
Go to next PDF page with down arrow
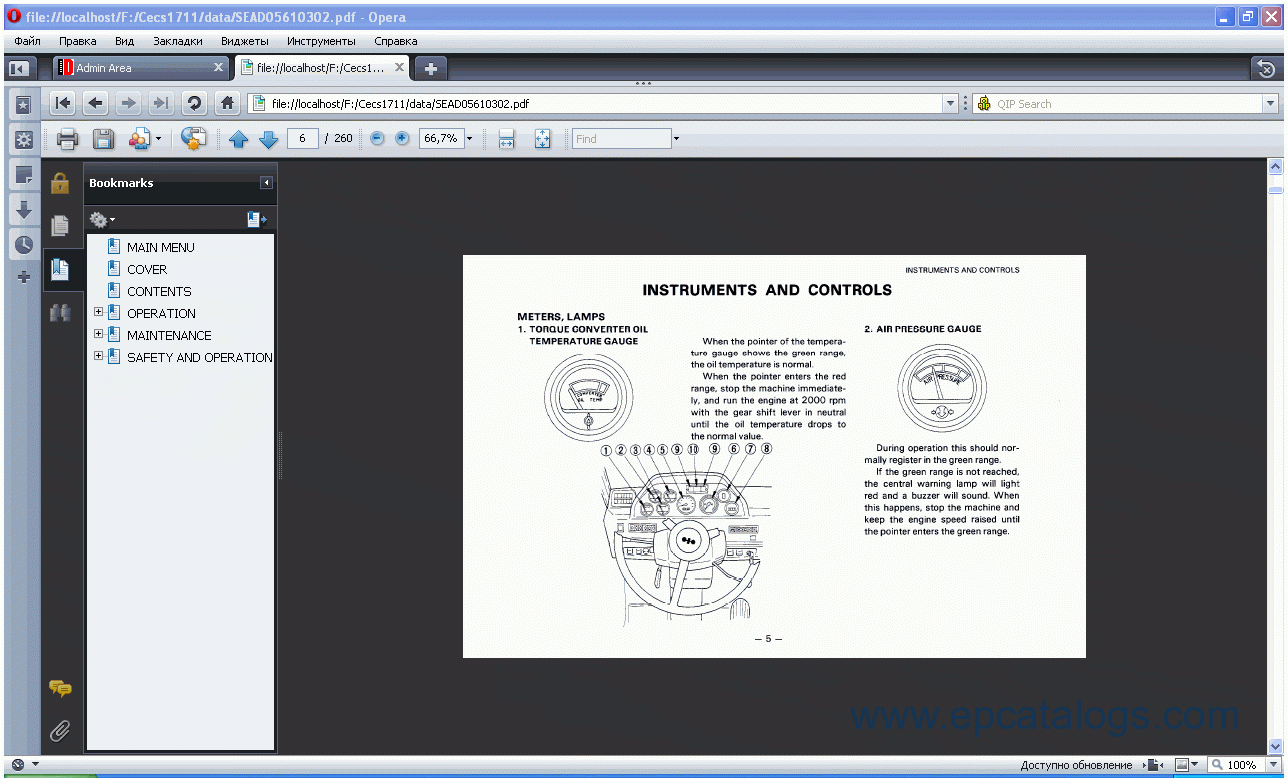click(x=268, y=139)
